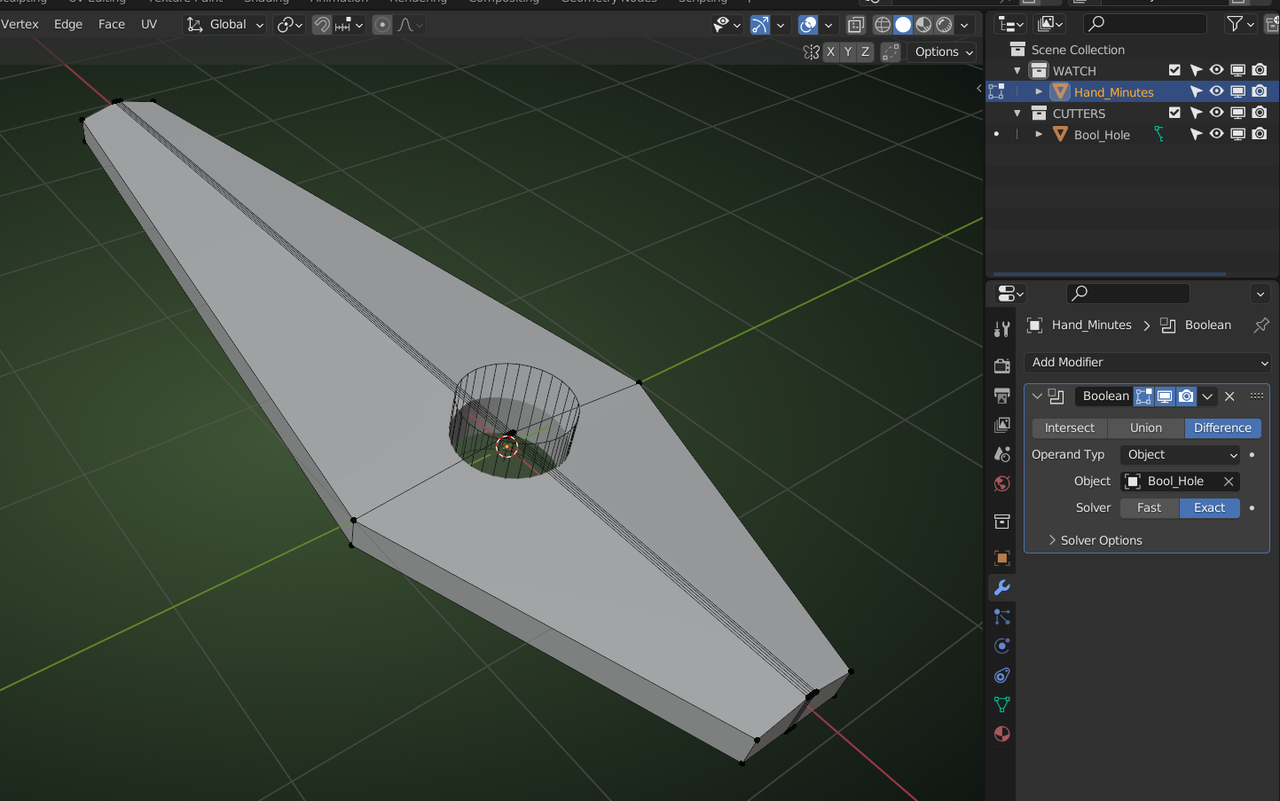Open the World properties tab
Screen dimensions: 1280x801
(1002, 484)
